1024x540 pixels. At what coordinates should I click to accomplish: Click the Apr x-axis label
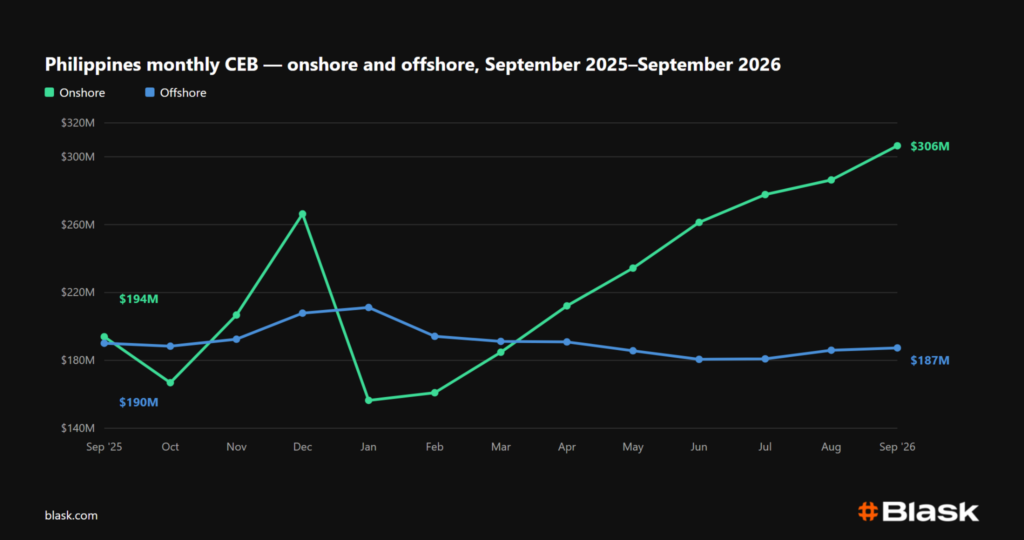[567, 447]
